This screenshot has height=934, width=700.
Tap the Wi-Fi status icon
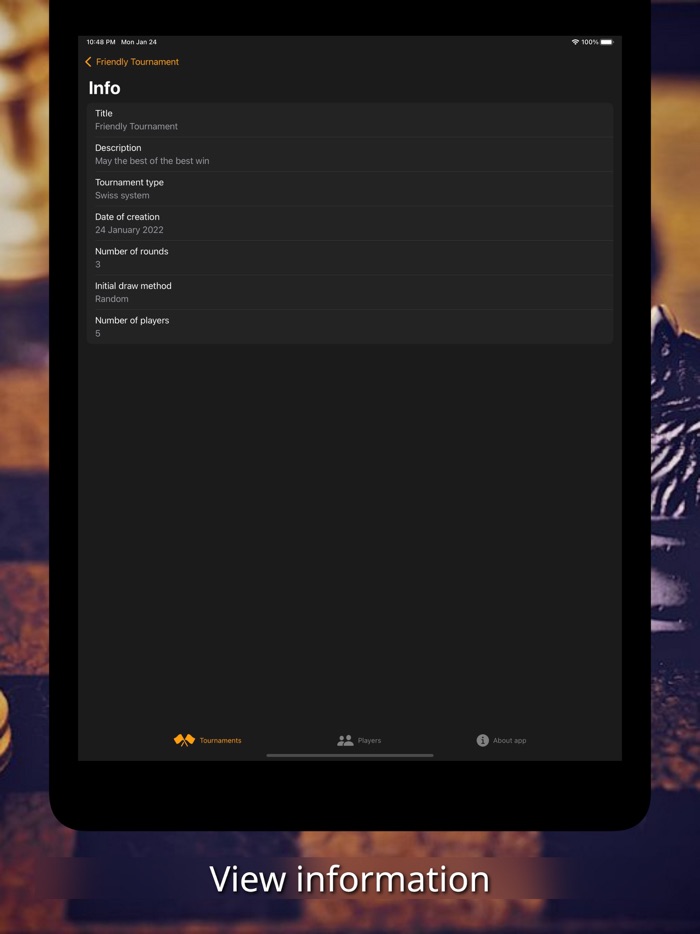pos(575,42)
